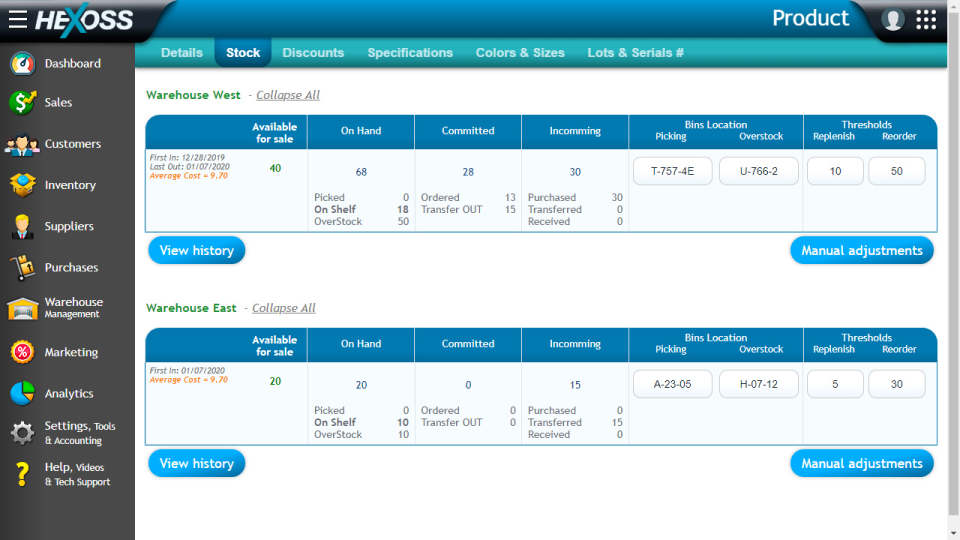Edit overstock bin H-07-12
960x540 pixels.
tap(759, 384)
